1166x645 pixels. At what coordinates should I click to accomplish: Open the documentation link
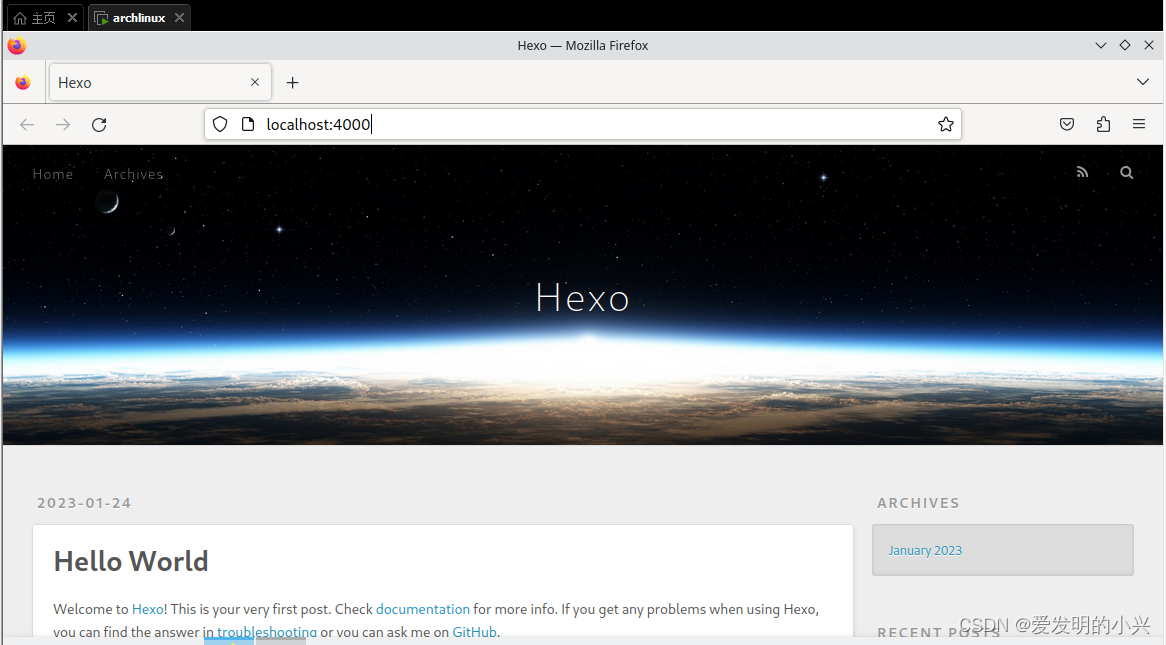pyautogui.click(x=422, y=609)
